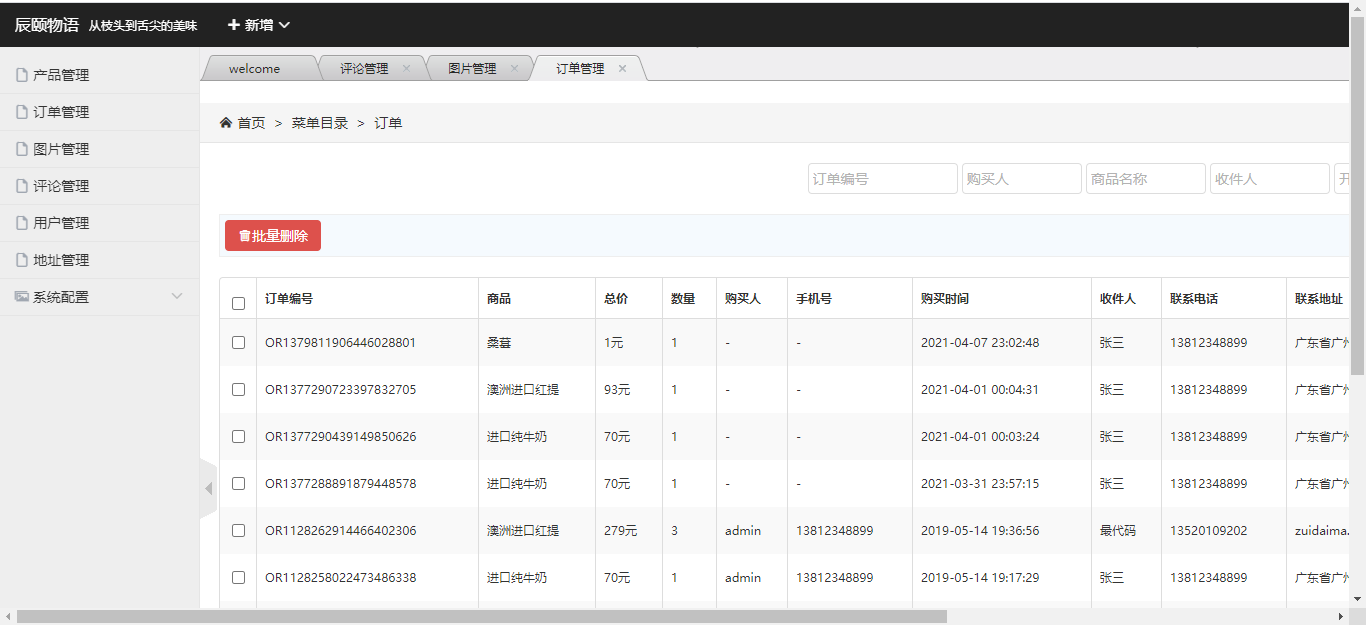Open 地址管理 from the sidebar menu

tap(61, 260)
